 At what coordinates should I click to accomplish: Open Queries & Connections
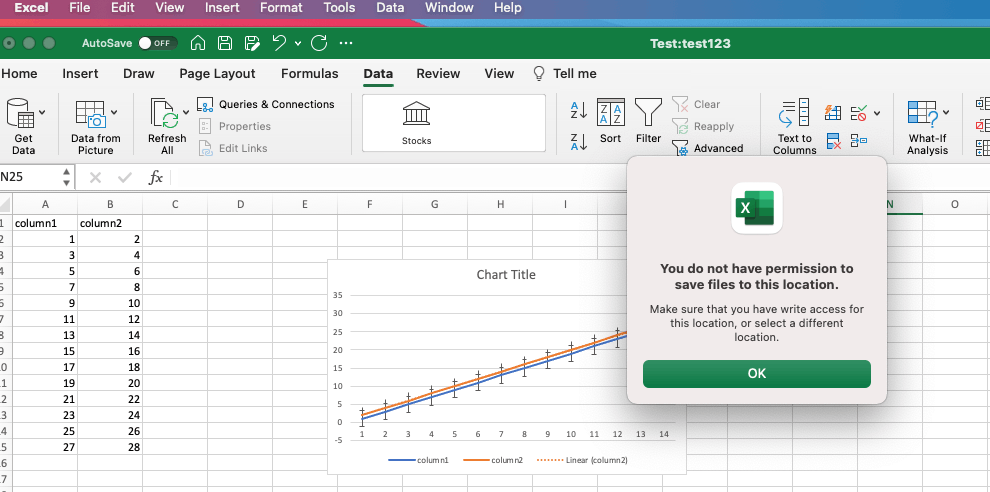click(x=266, y=104)
